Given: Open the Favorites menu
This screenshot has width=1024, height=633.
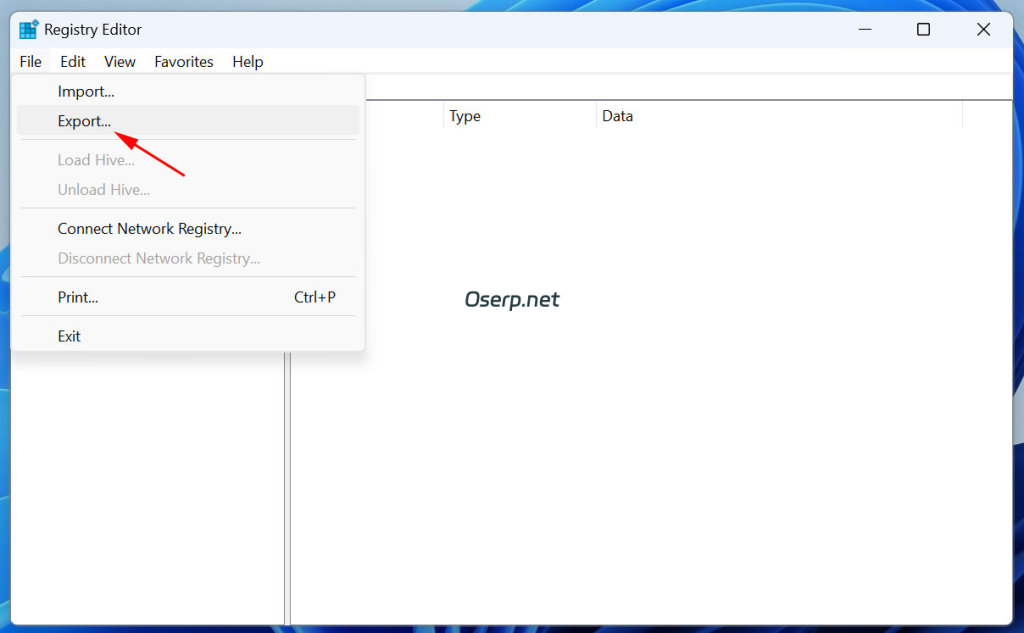Looking at the screenshot, I should pos(184,61).
